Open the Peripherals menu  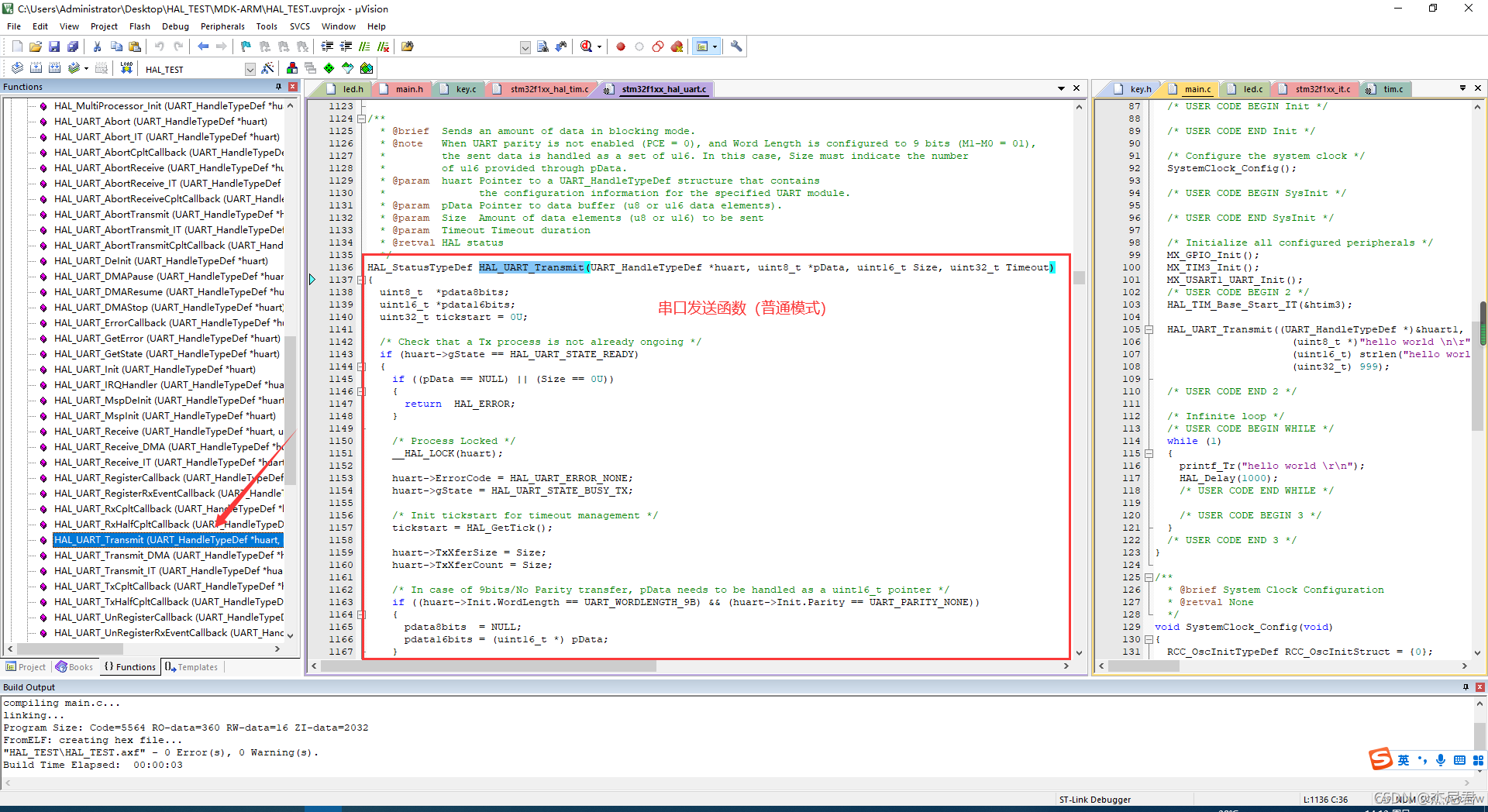pos(222,26)
